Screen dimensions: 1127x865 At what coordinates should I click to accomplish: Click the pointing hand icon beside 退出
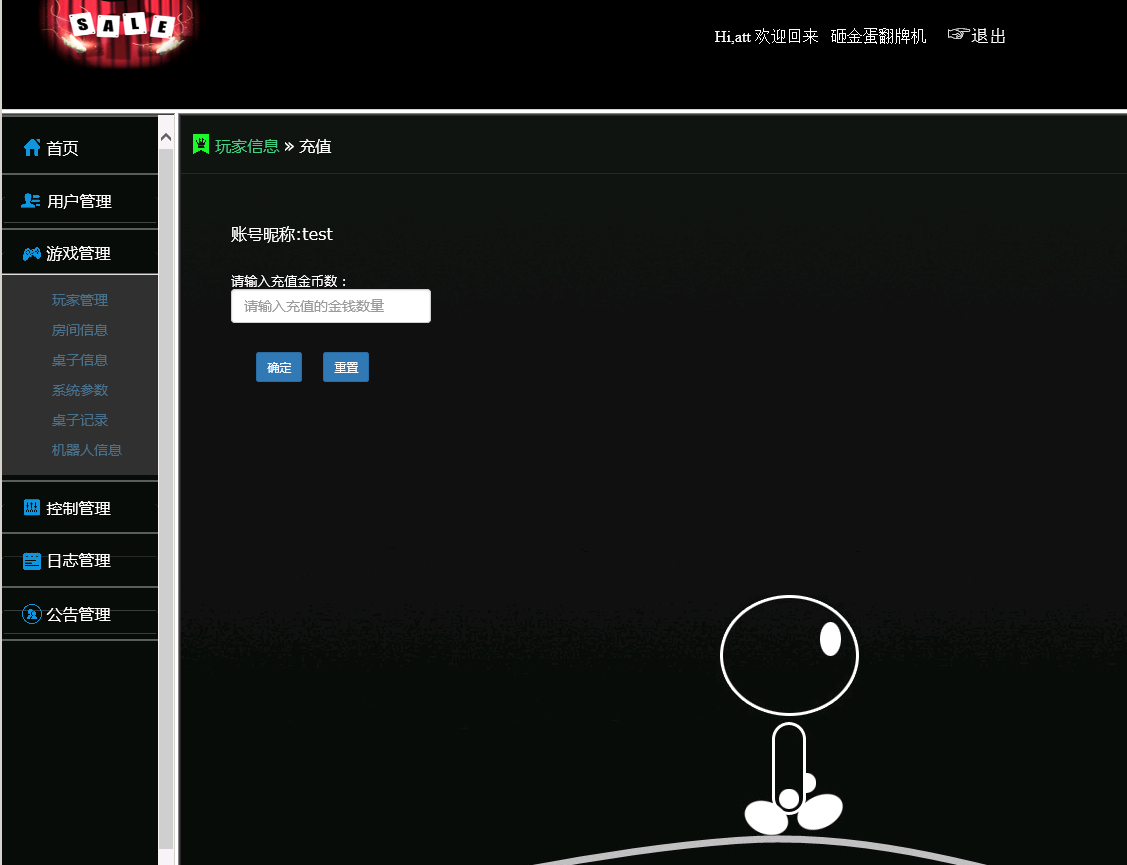pyautogui.click(x=956, y=36)
